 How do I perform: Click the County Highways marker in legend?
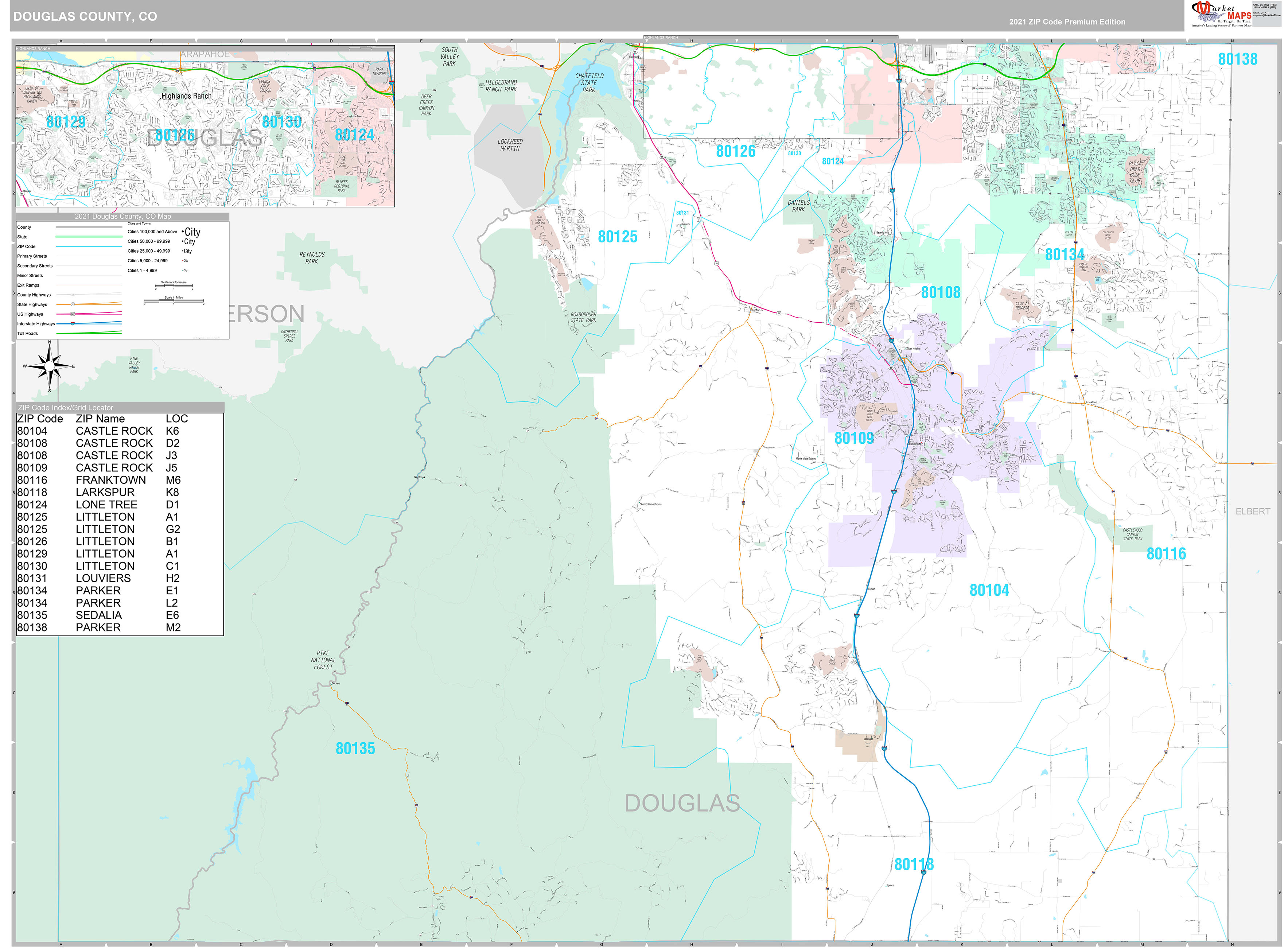click(x=73, y=295)
